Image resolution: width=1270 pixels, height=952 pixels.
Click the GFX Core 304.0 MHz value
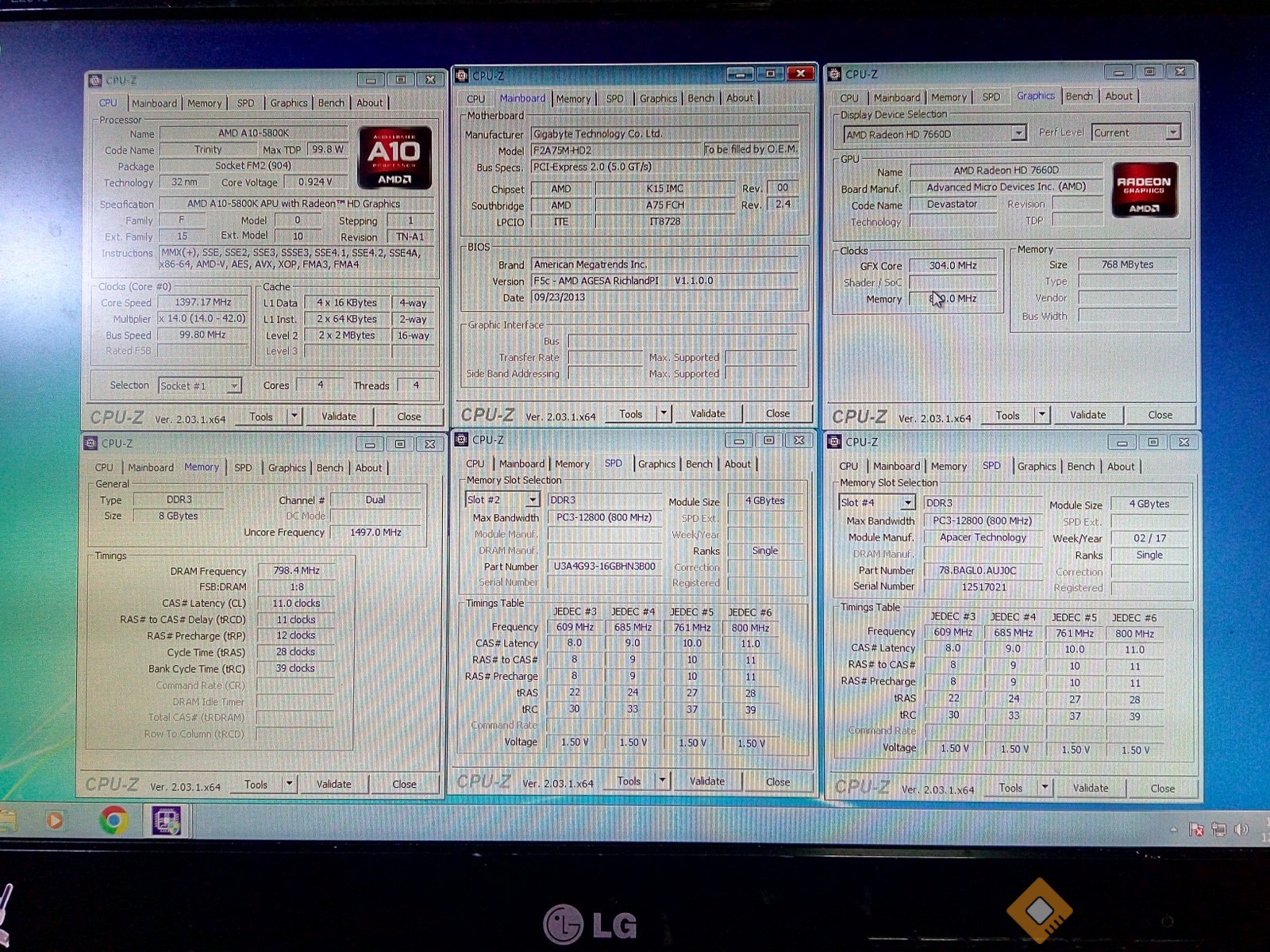click(x=953, y=266)
